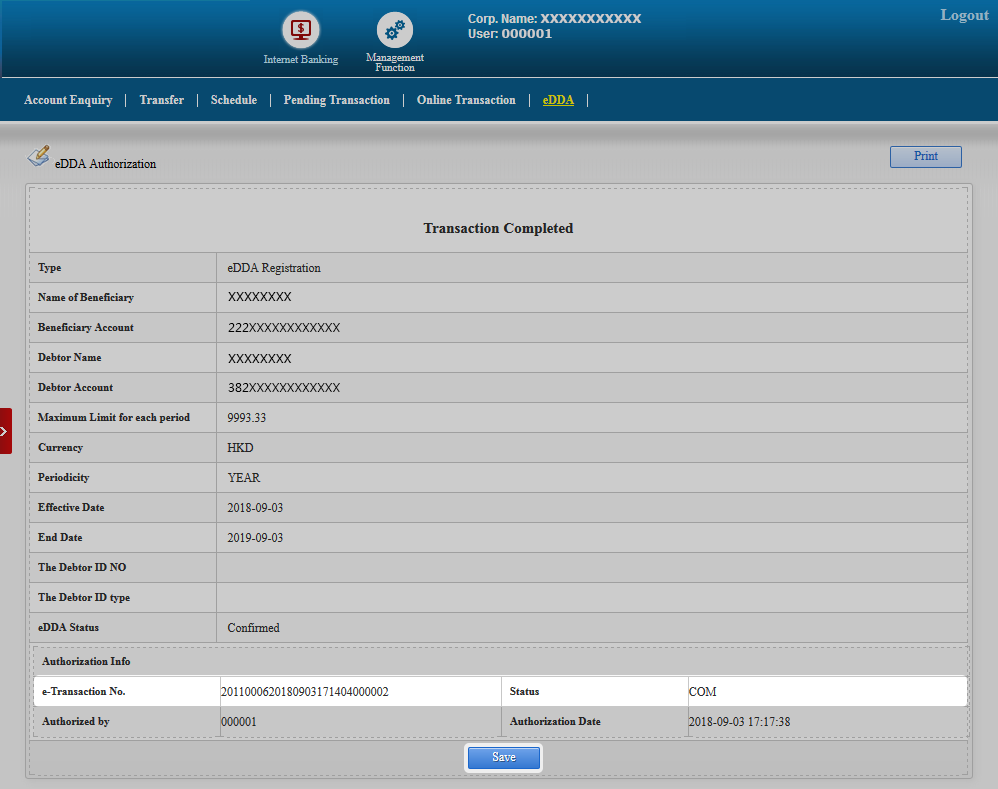Click the blue Save button
998x789 pixels.
(503, 758)
